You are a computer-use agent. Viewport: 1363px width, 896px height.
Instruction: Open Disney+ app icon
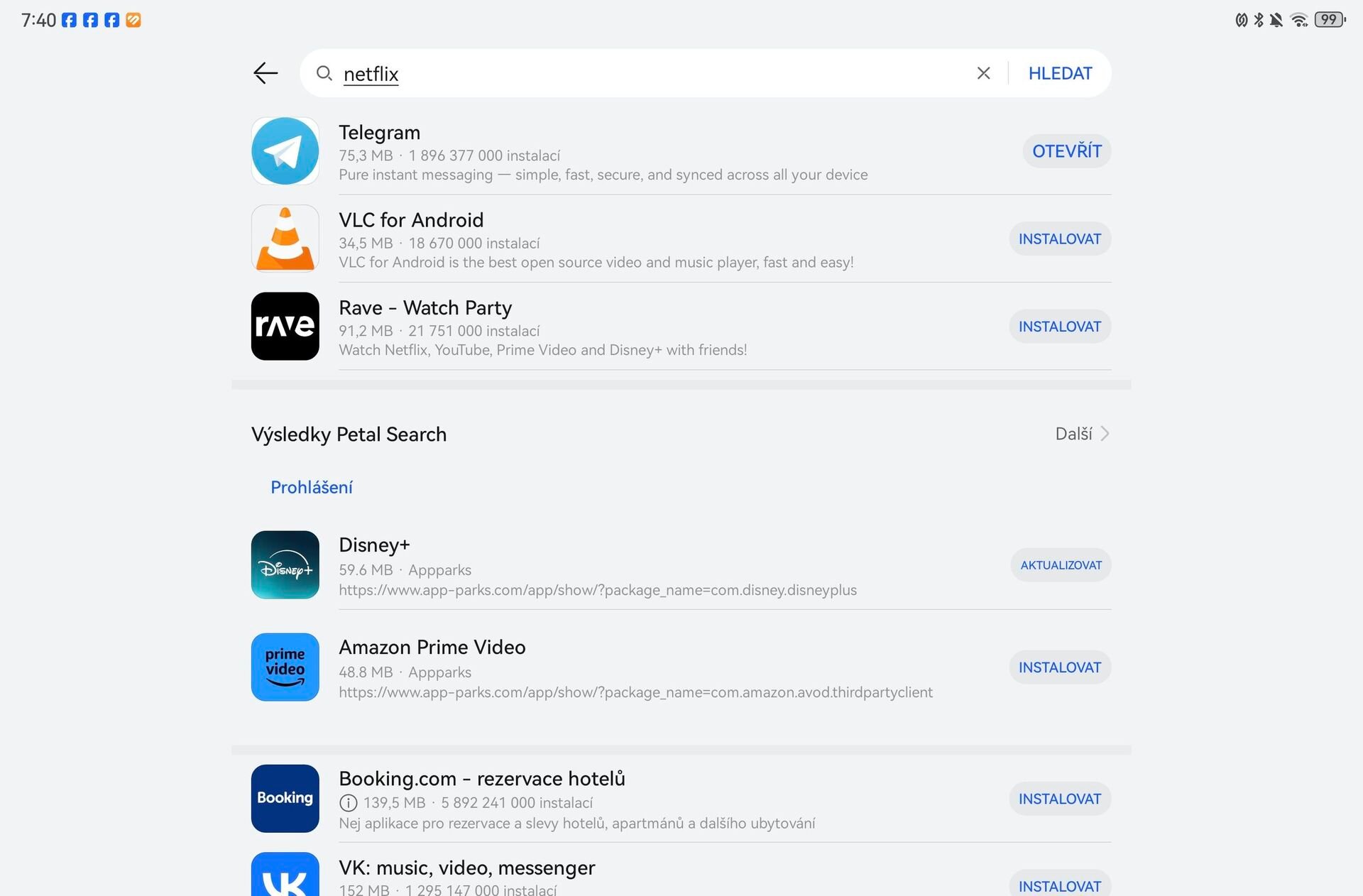[285, 564]
